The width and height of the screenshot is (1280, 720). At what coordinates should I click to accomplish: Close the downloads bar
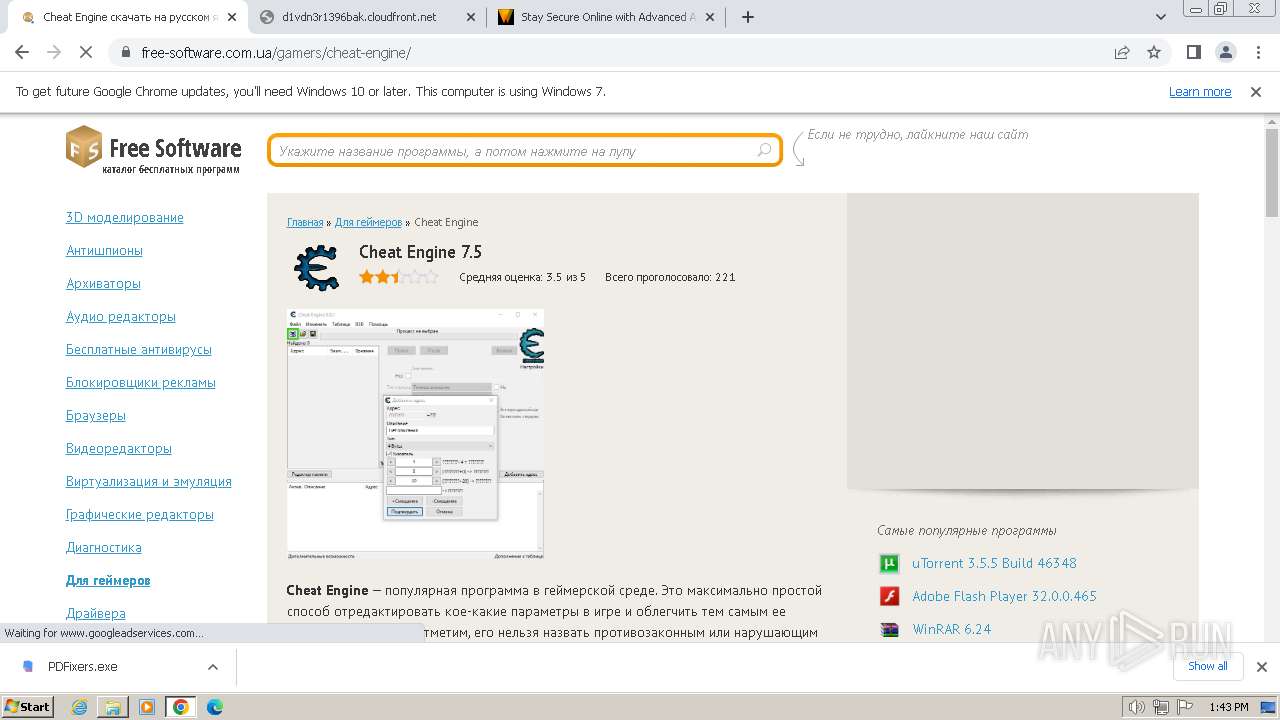coord(1261,667)
